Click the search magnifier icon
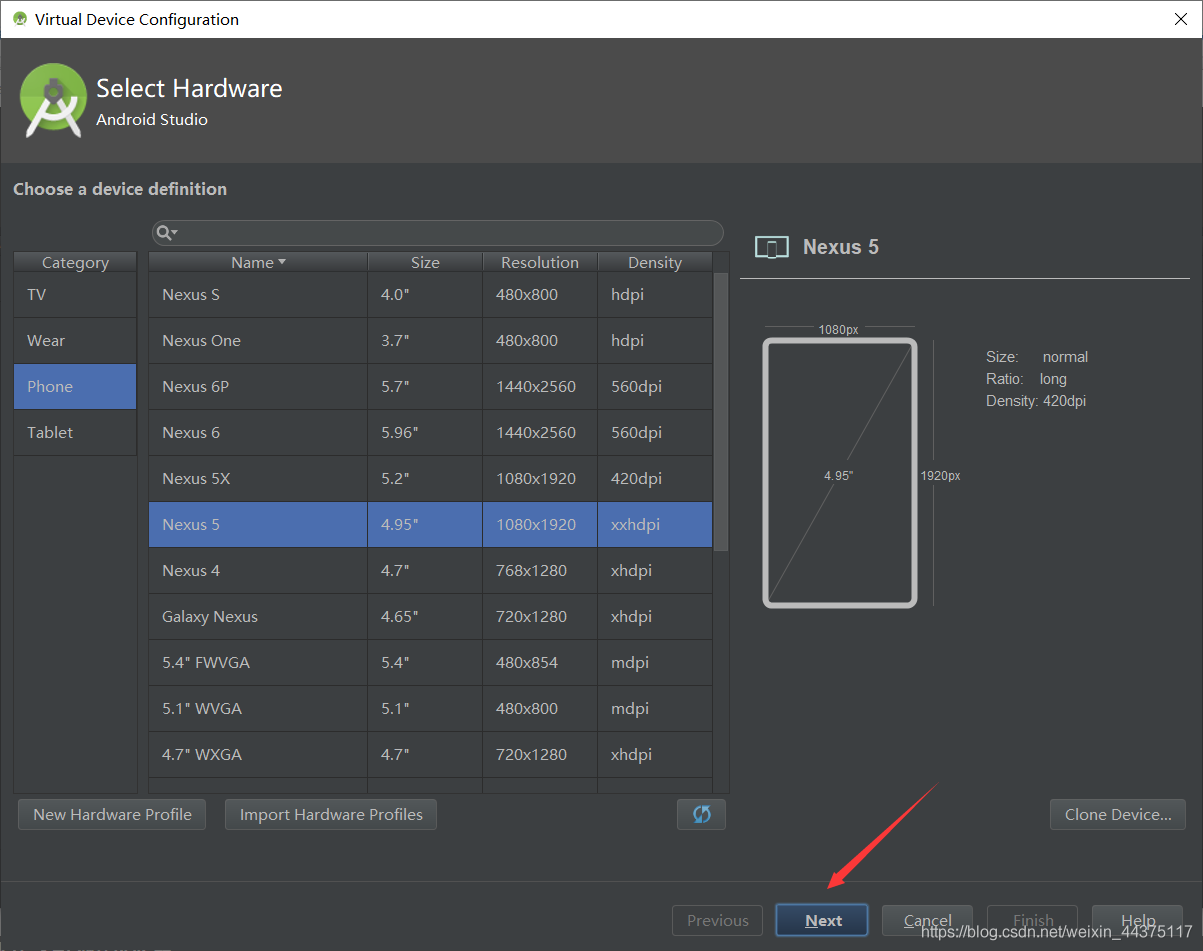 tap(166, 233)
